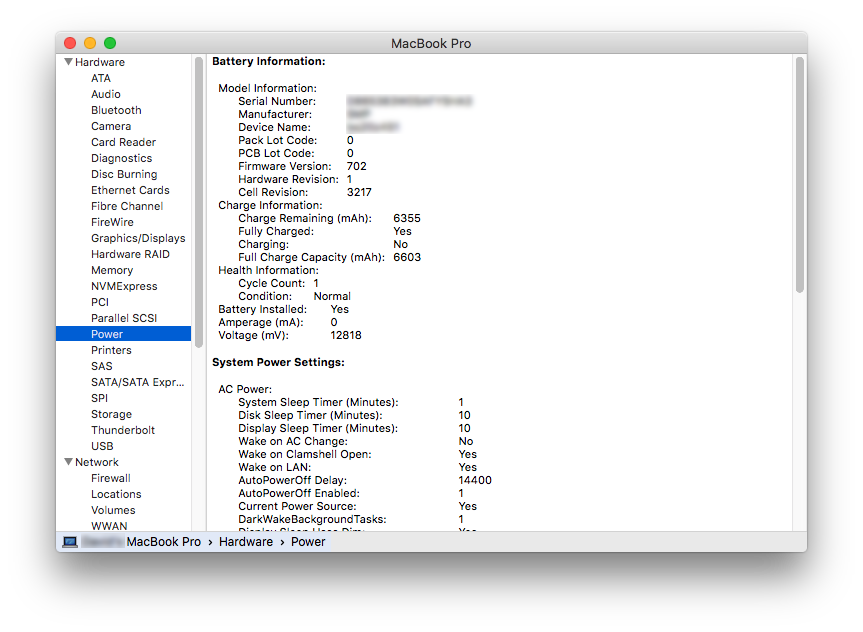Open the Memory information page
Screen dimensions: 863x632
(111, 270)
